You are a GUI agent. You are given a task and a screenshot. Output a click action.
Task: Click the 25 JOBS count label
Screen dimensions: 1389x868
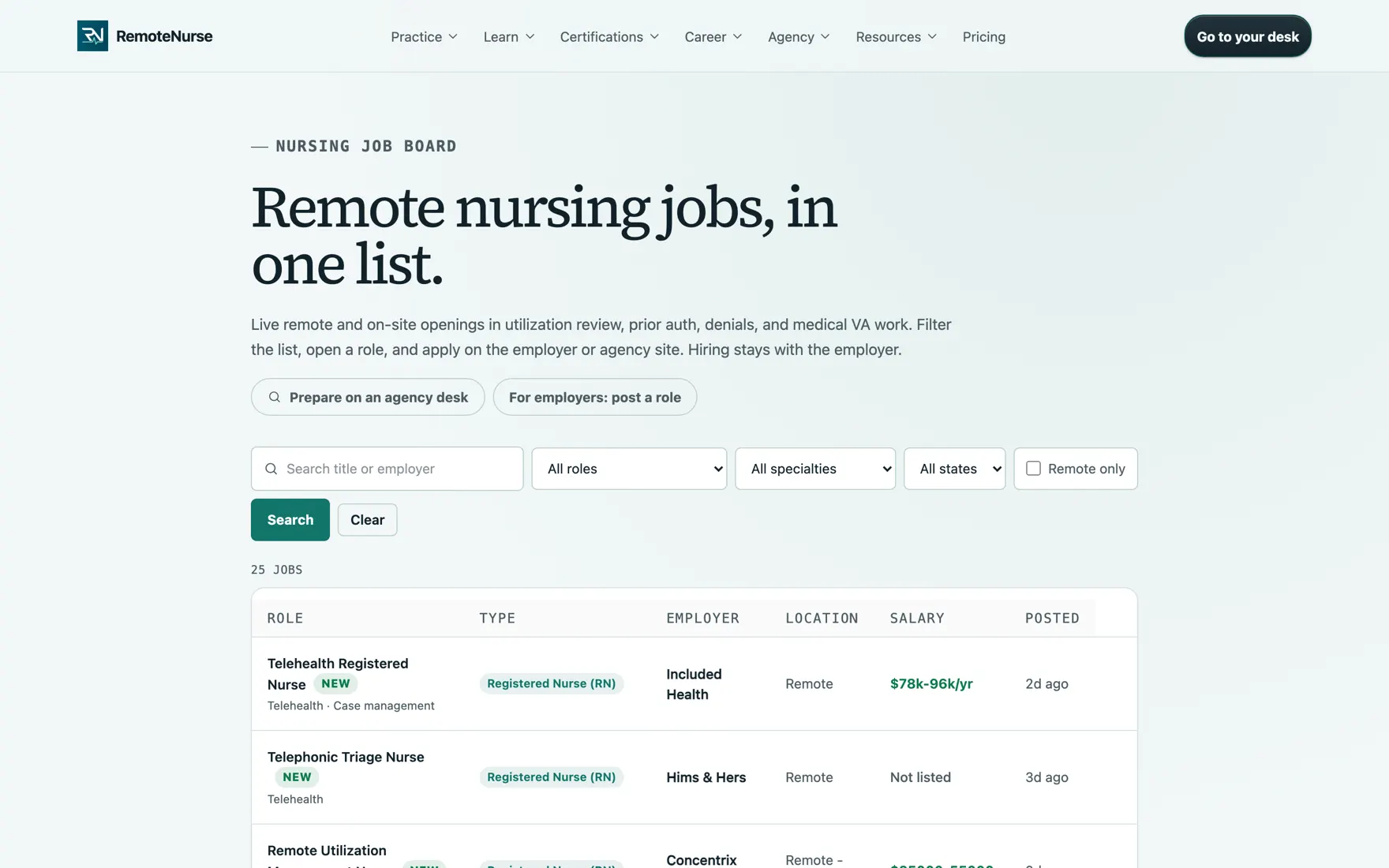276,570
